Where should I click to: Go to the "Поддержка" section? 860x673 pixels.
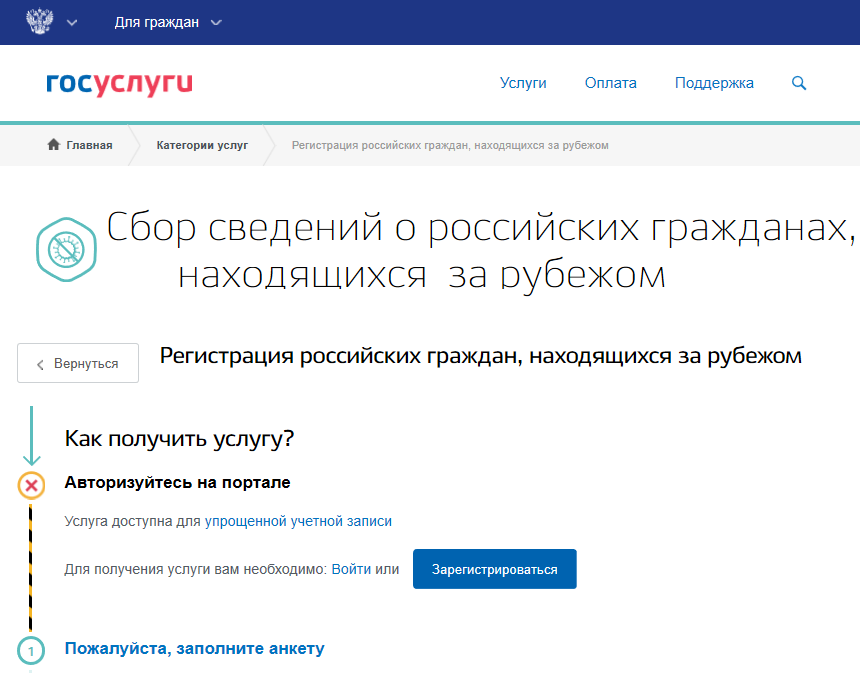714,83
